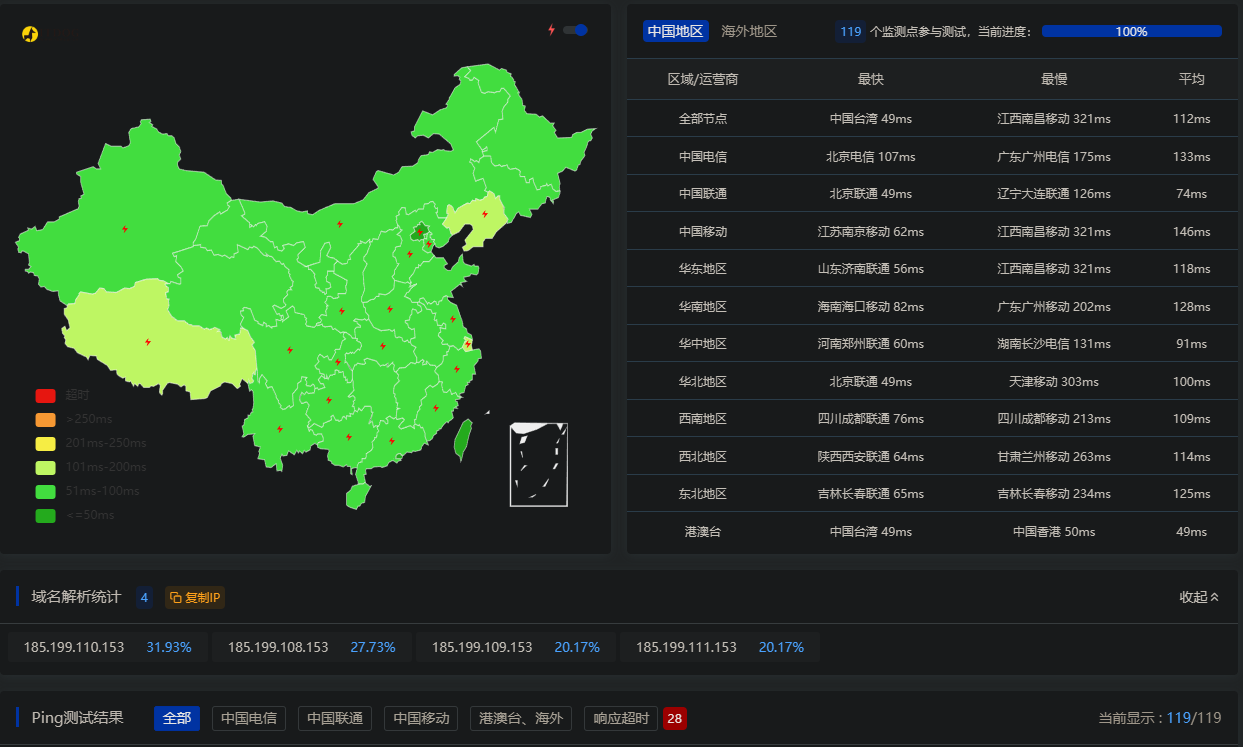Select the 中国地区 tab
The width and height of the screenshot is (1243, 747).
point(675,31)
